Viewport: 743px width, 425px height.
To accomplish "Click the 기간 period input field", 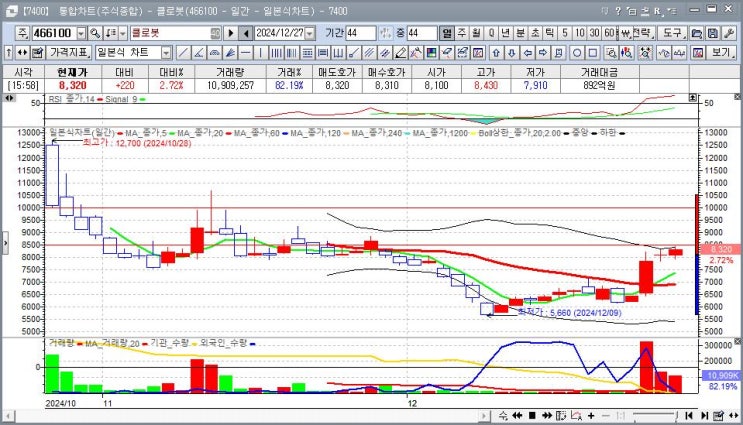I will pos(361,33).
